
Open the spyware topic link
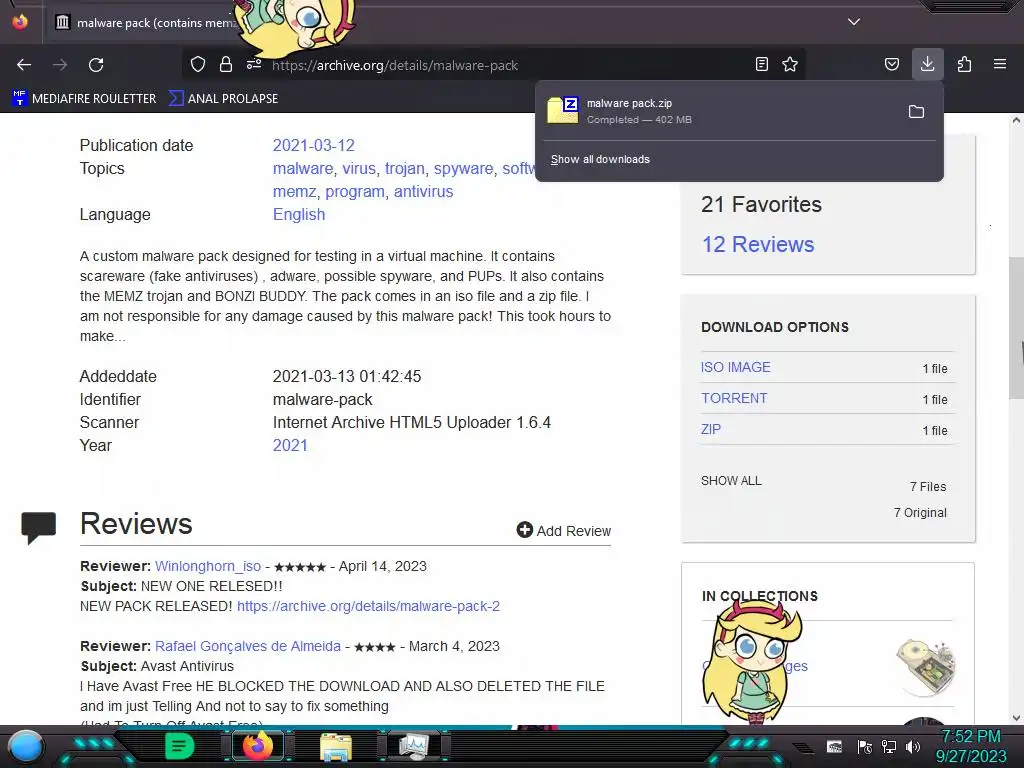point(463,168)
